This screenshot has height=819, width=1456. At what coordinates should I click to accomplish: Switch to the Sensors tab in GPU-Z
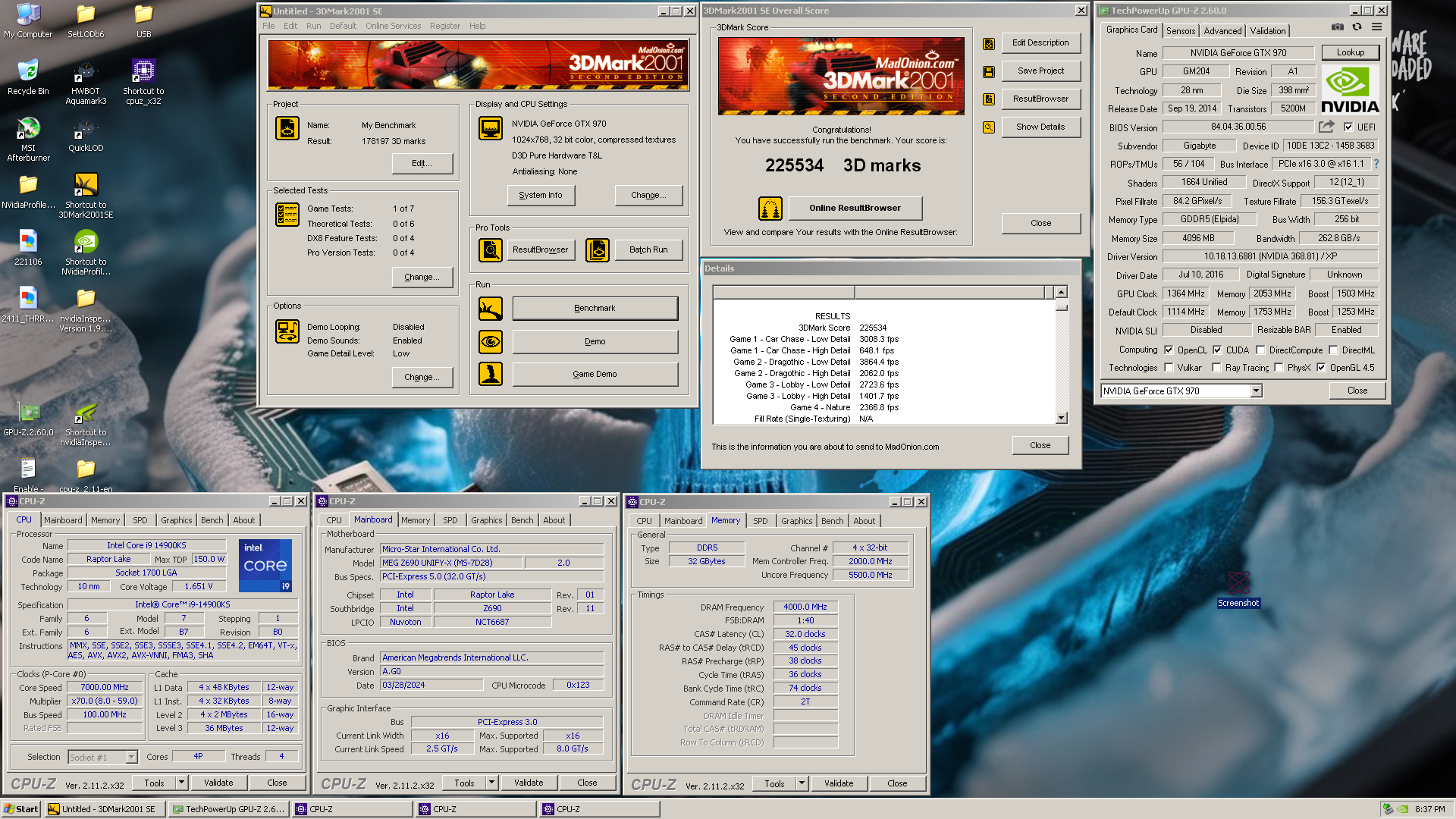pyautogui.click(x=1181, y=31)
